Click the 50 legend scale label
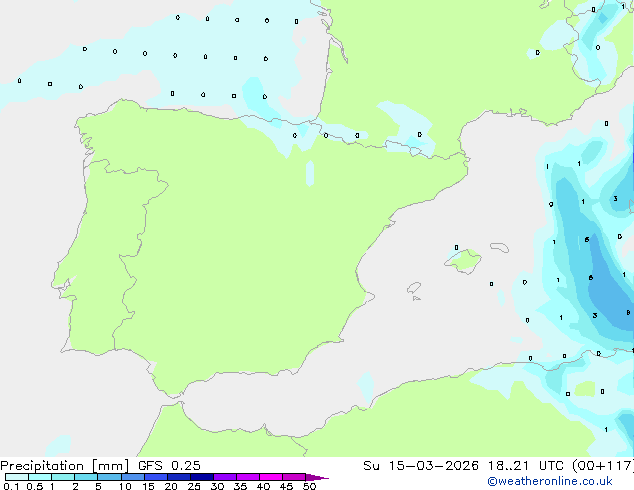The height and width of the screenshot is (490, 634). pyautogui.click(x=309, y=486)
